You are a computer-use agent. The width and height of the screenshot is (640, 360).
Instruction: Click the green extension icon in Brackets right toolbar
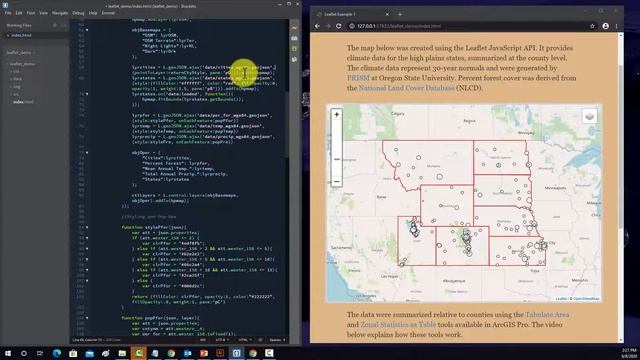(x=294, y=49)
